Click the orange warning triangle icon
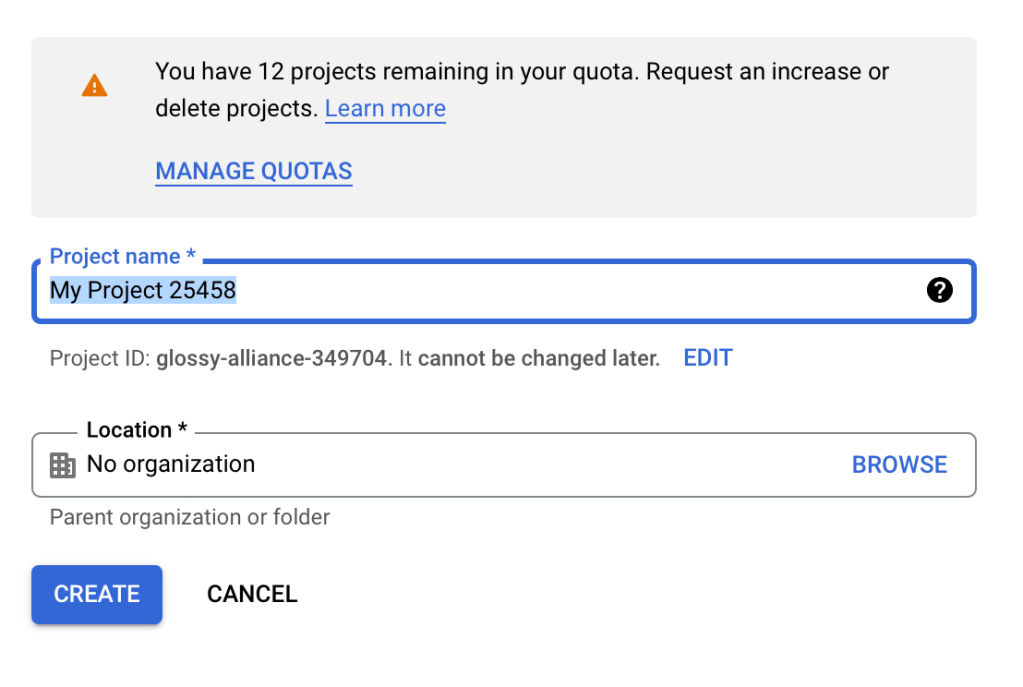The height and width of the screenshot is (687, 1023). [94, 86]
